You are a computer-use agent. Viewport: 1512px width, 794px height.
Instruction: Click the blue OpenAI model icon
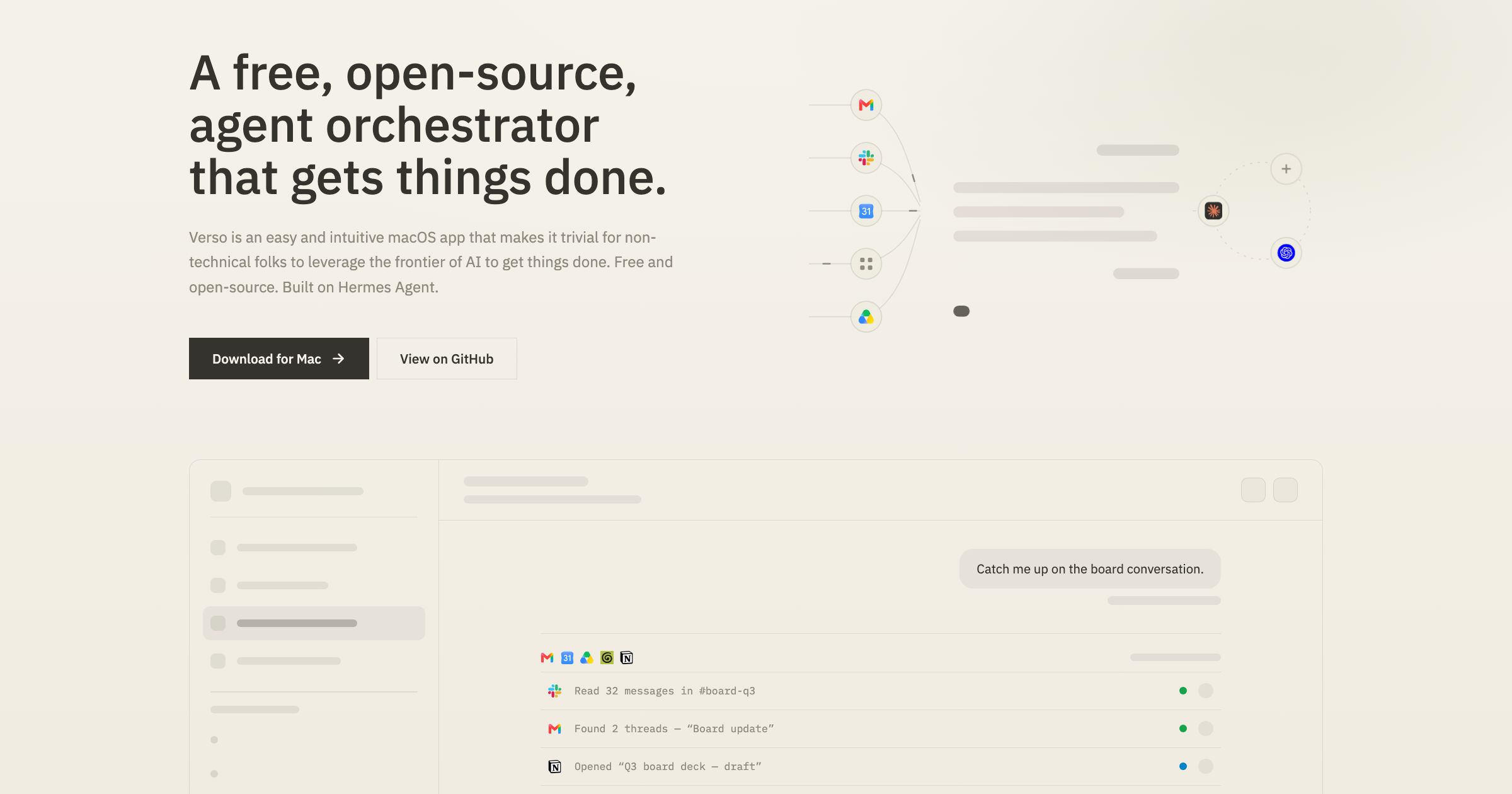(x=1286, y=253)
